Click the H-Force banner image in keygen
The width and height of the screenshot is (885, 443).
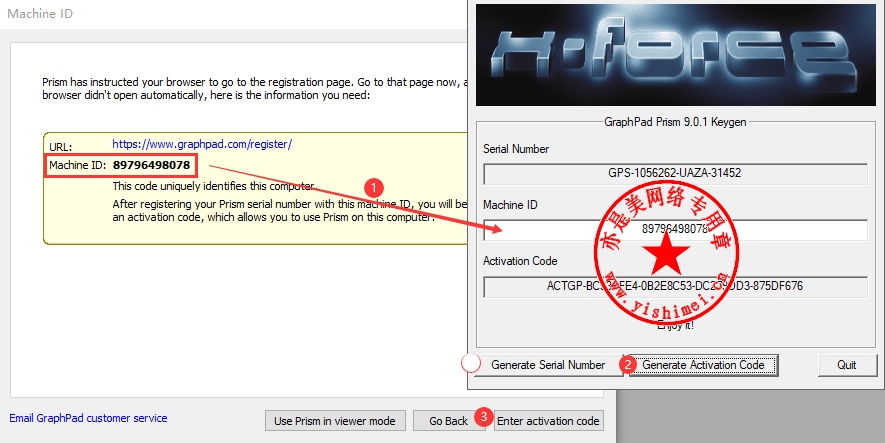coord(676,55)
